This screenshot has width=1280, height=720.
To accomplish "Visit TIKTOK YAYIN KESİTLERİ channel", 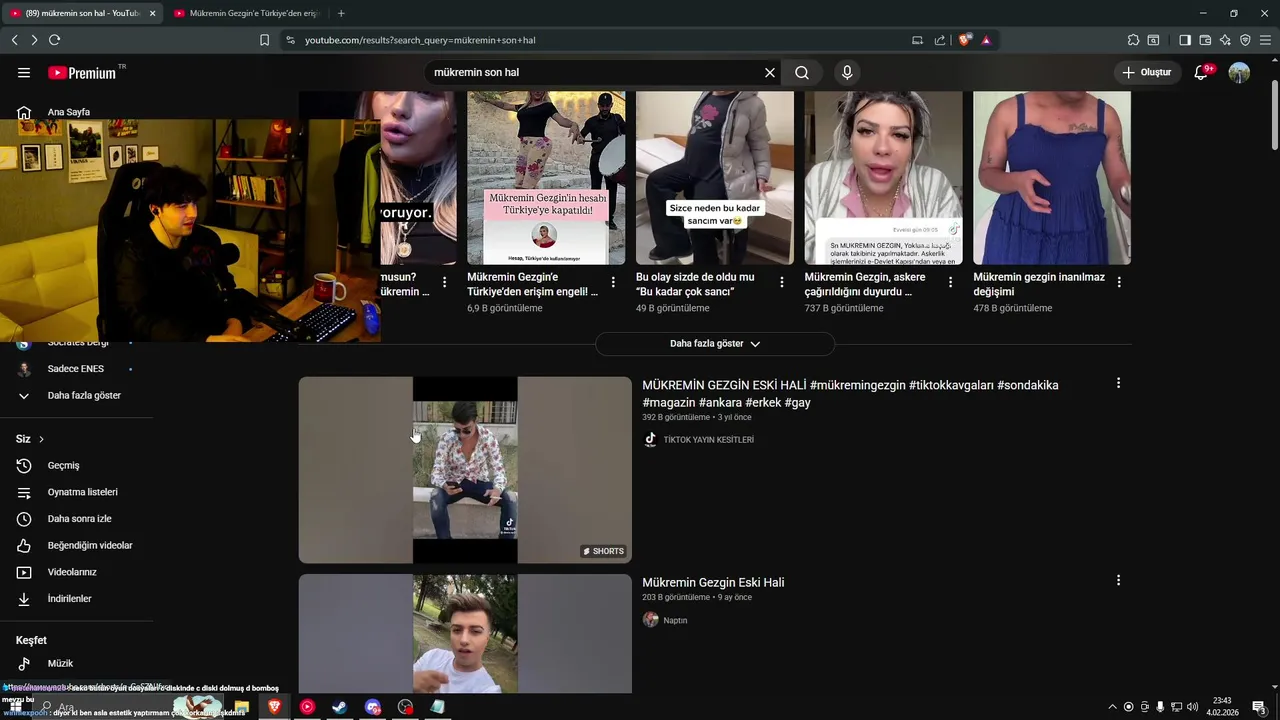I will pos(708,440).
